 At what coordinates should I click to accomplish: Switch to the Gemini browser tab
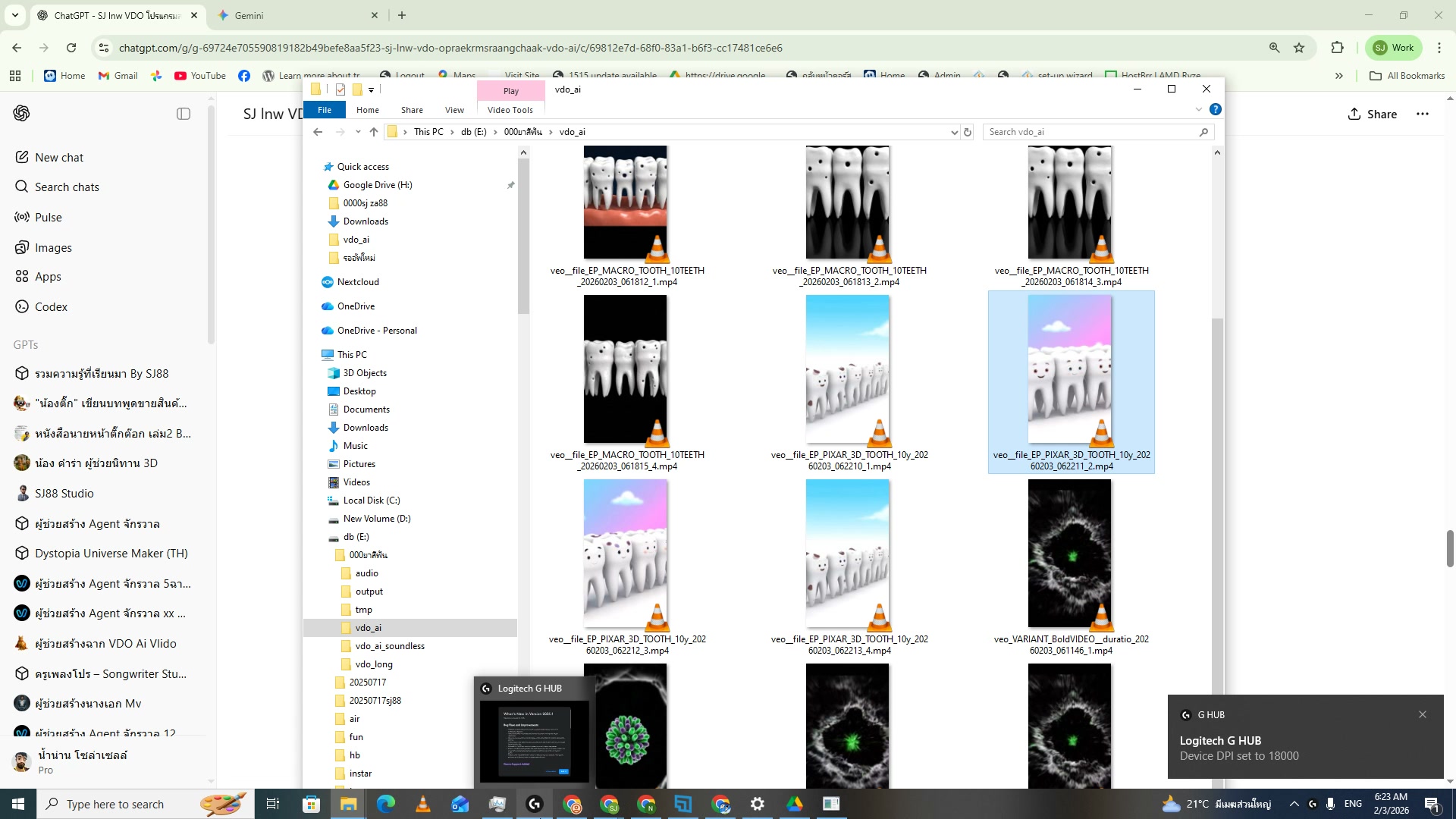(x=250, y=15)
